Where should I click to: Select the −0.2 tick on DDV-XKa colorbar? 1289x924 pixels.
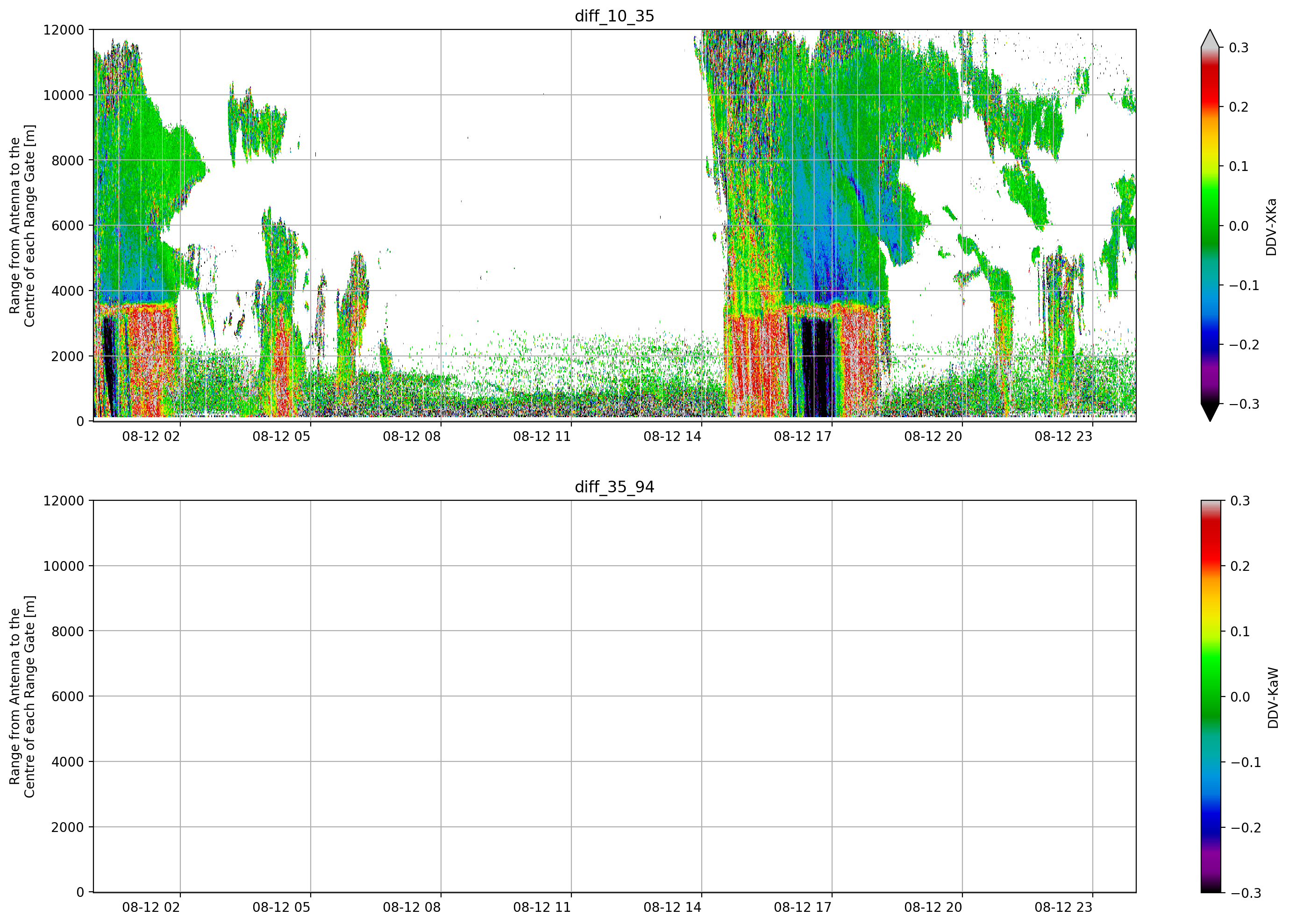(x=1244, y=345)
